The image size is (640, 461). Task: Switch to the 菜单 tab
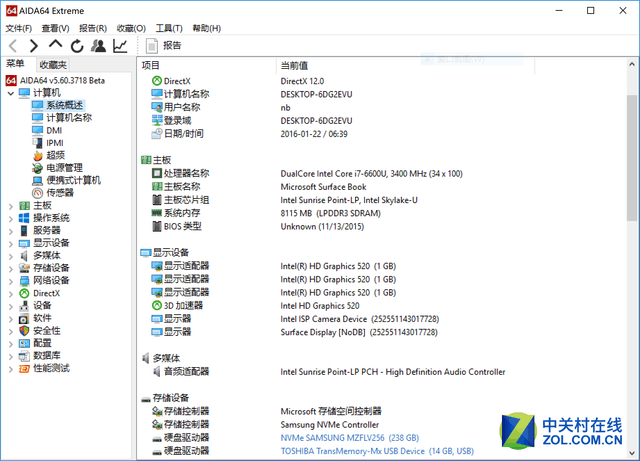[16, 64]
